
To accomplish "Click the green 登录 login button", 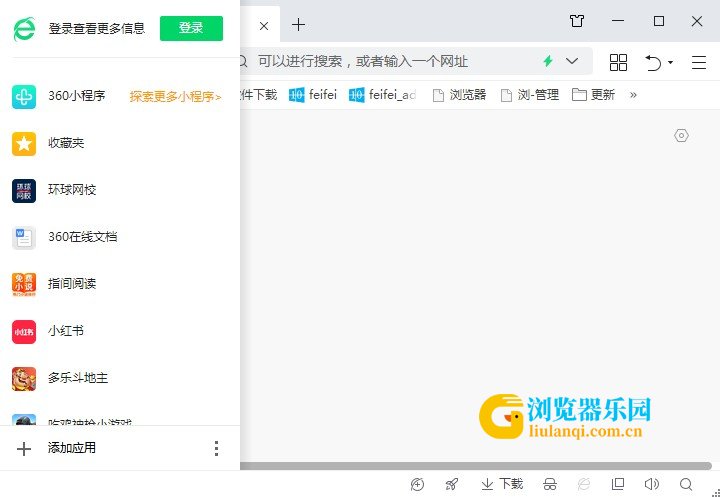I will click(191, 28).
